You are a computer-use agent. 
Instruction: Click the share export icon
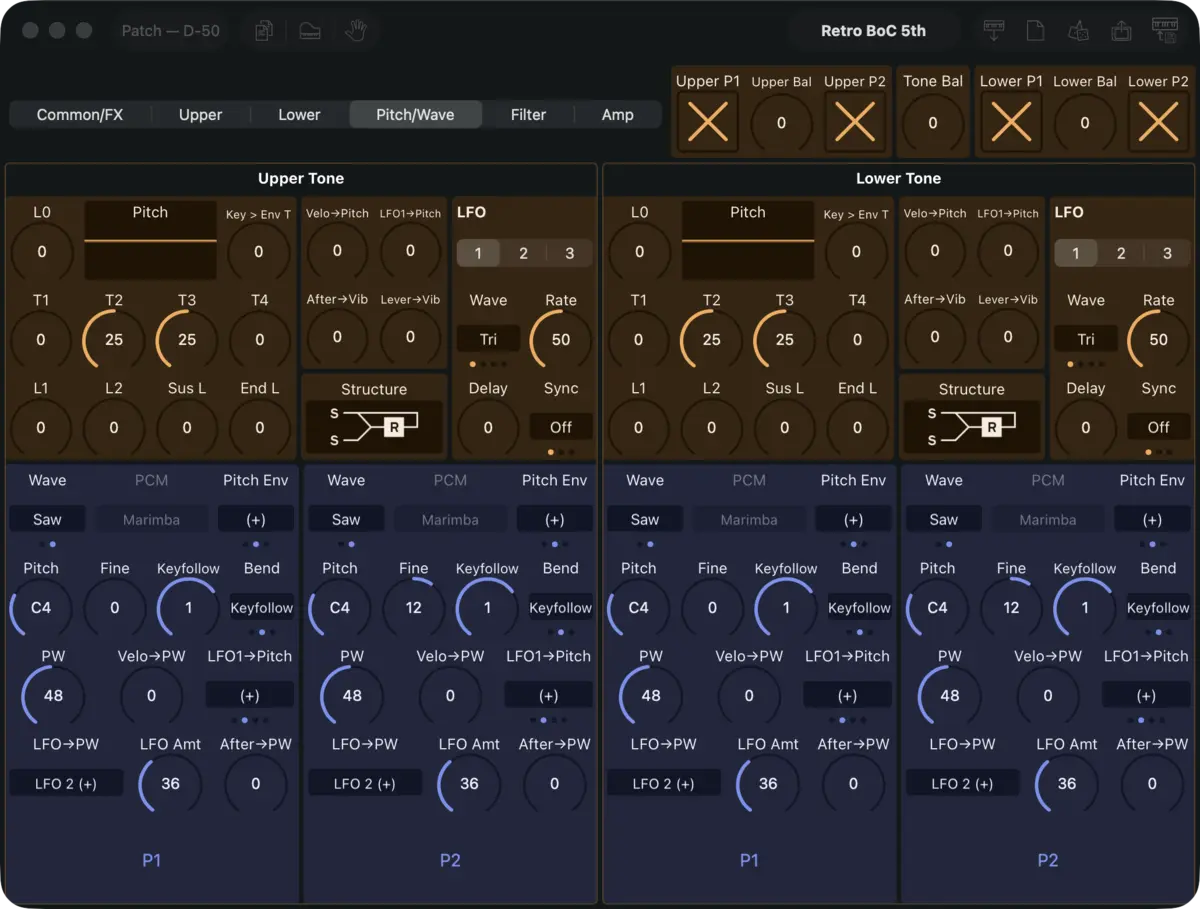coord(1121,31)
